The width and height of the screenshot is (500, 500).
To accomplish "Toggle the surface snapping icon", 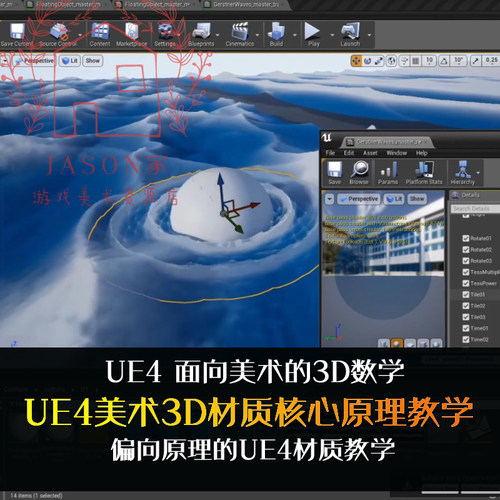I will 405,61.
